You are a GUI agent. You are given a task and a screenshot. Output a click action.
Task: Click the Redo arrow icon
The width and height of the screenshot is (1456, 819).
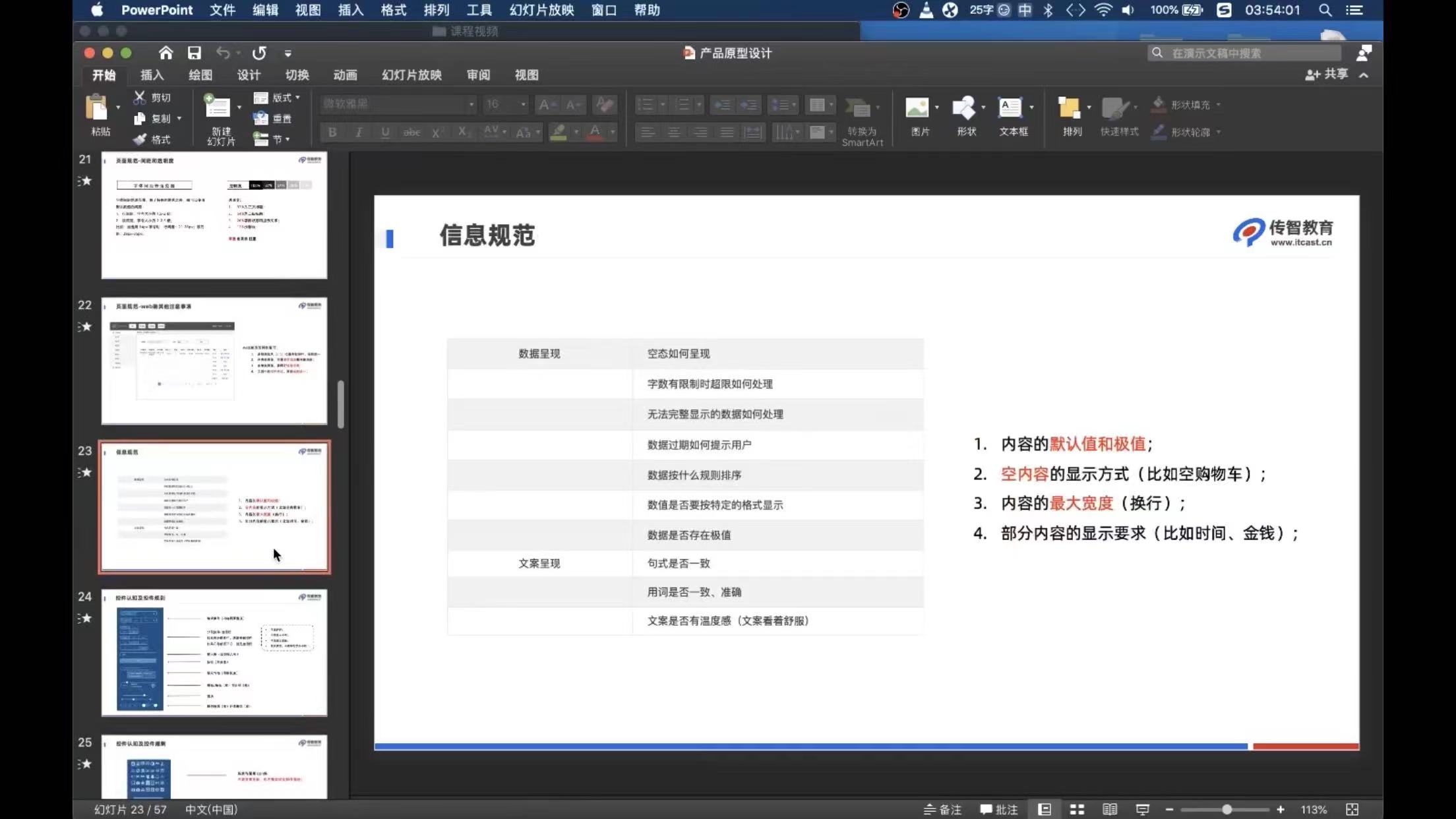(x=259, y=53)
